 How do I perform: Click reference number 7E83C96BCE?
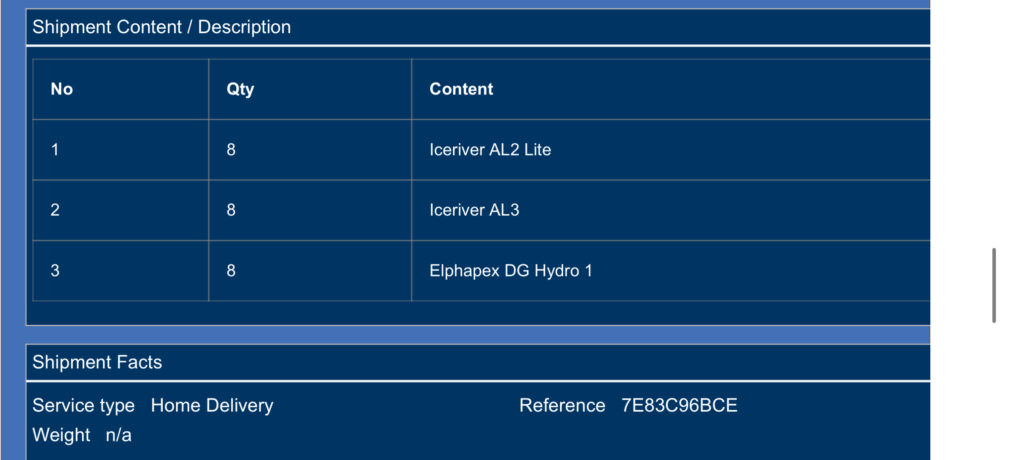[679, 406]
